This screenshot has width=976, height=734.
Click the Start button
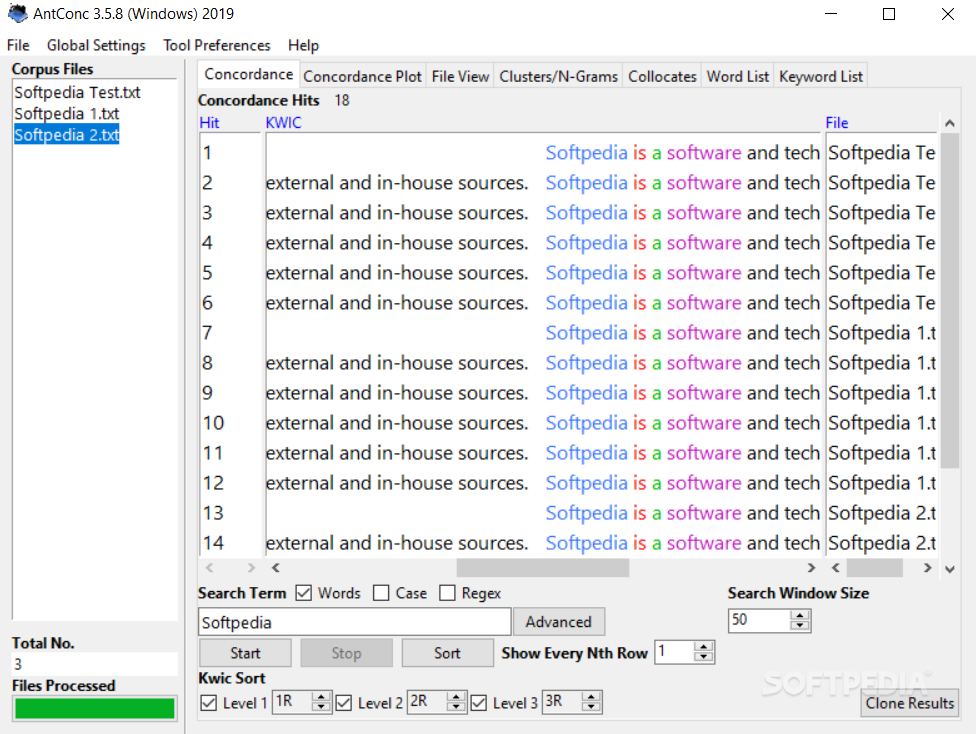(x=245, y=653)
